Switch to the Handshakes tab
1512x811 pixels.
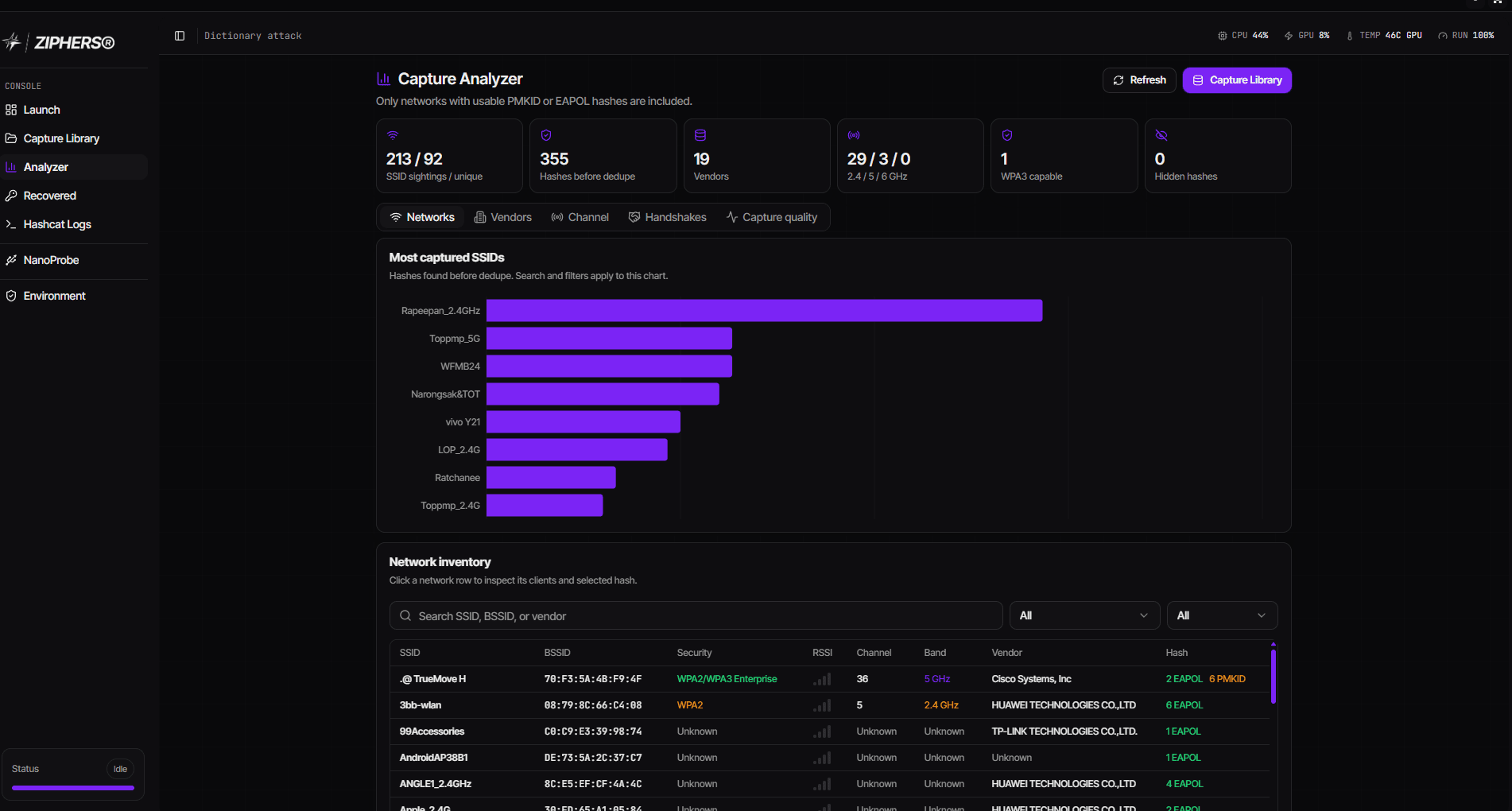coord(667,217)
